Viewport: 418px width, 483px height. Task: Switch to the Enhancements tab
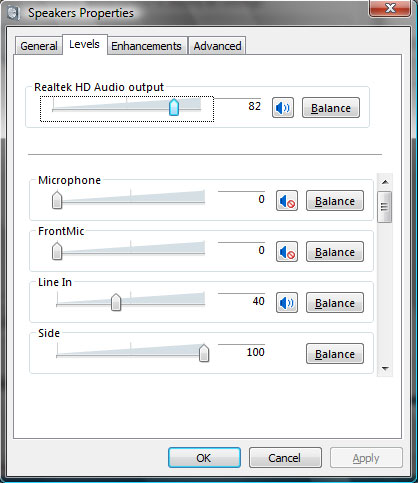pyautogui.click(x=146, y=46)
